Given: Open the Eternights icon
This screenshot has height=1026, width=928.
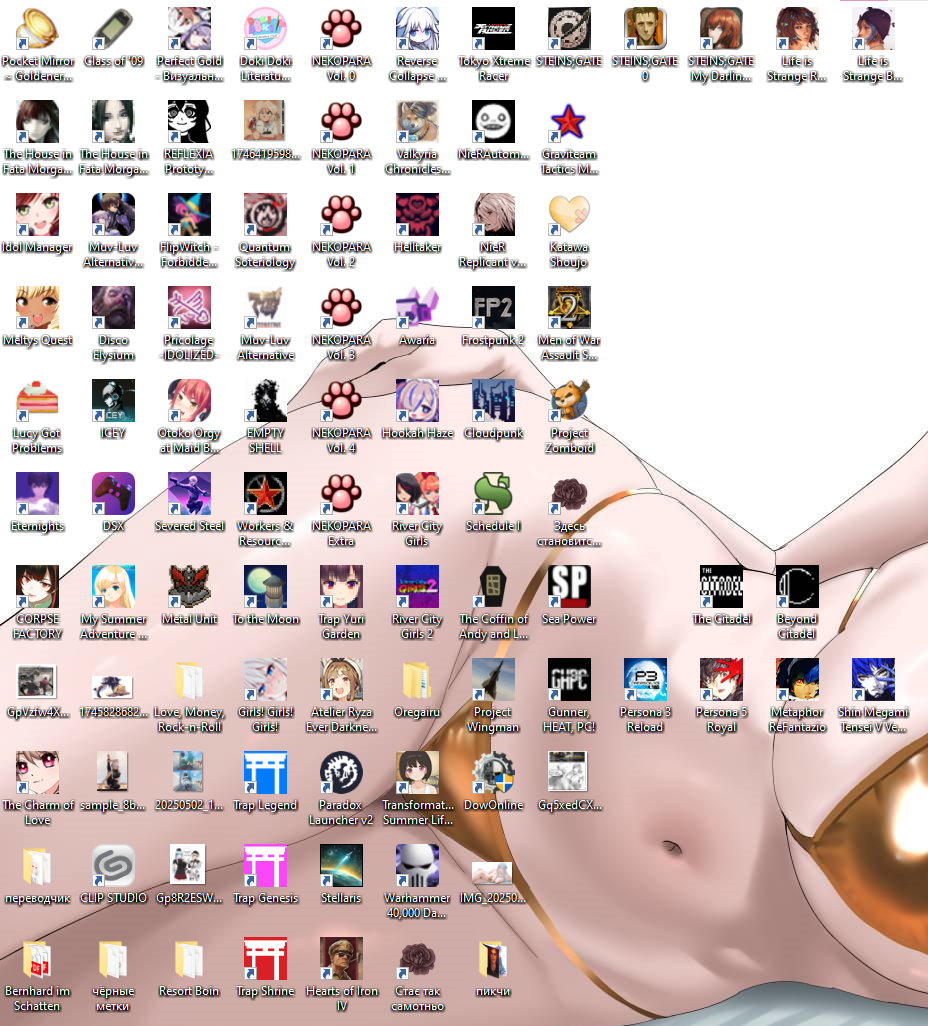Looking at the screenshot, I should pos(37,494).
